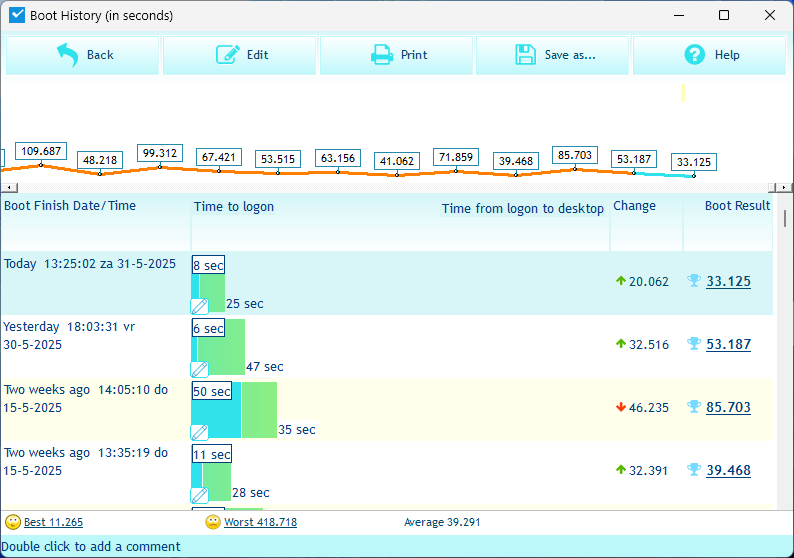794x558 pixels.
Task: Click the 109.687 data point on the chart
Action: [41, 152]
